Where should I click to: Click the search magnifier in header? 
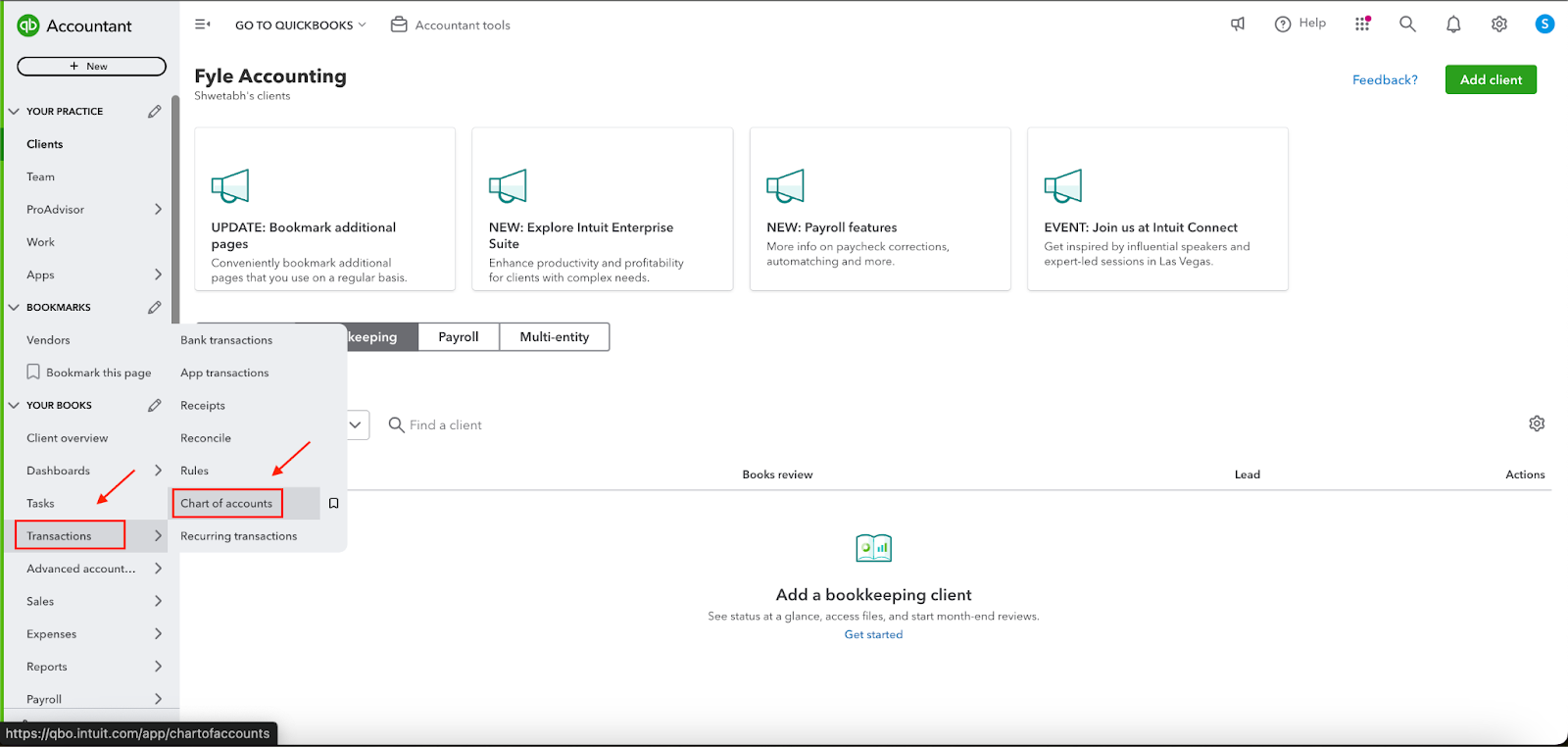pyautogui.click(x=1407, y=25)
